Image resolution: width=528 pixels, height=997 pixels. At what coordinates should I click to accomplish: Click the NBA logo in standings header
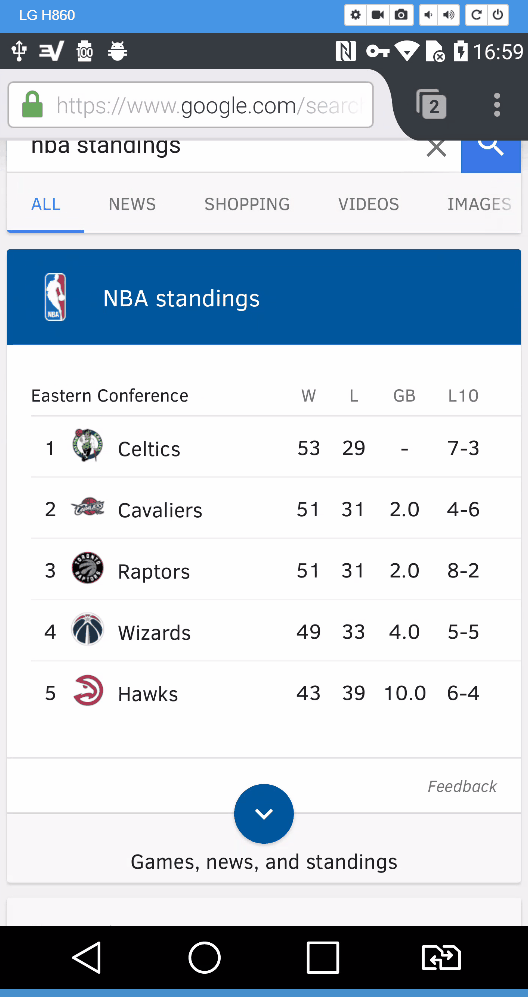55,297
